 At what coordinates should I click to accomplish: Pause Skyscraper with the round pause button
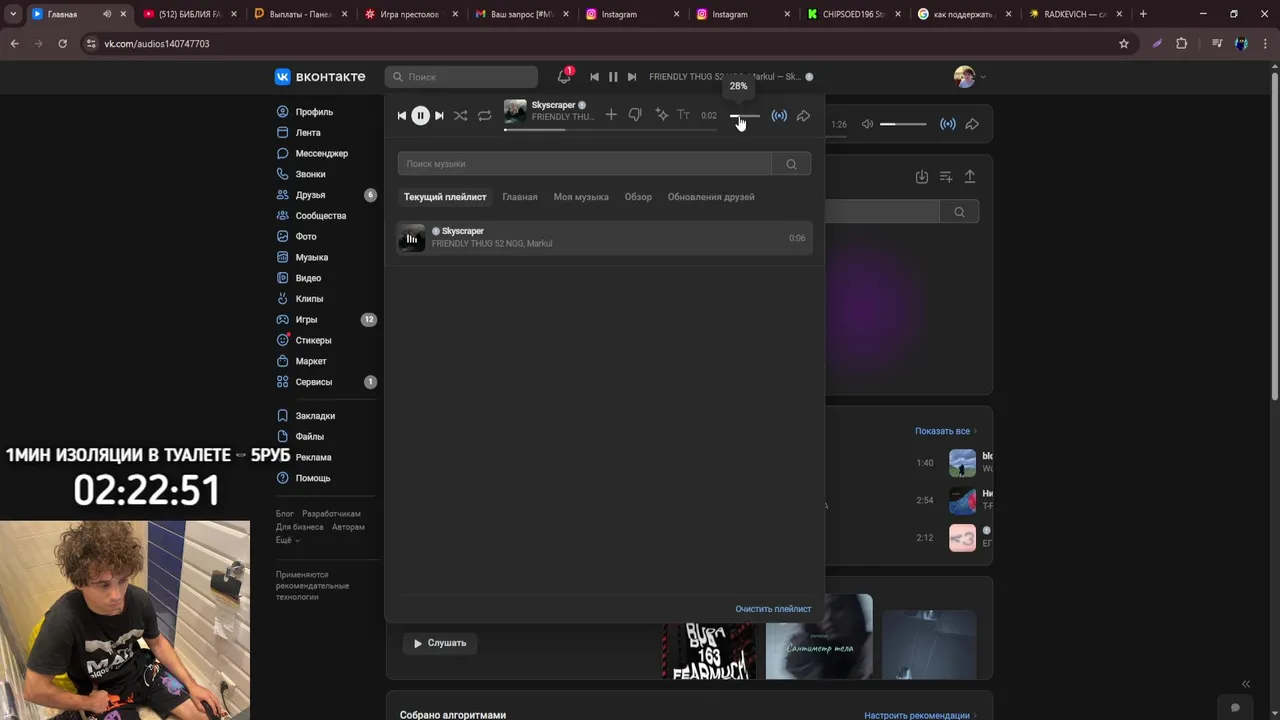pos(420,116)
